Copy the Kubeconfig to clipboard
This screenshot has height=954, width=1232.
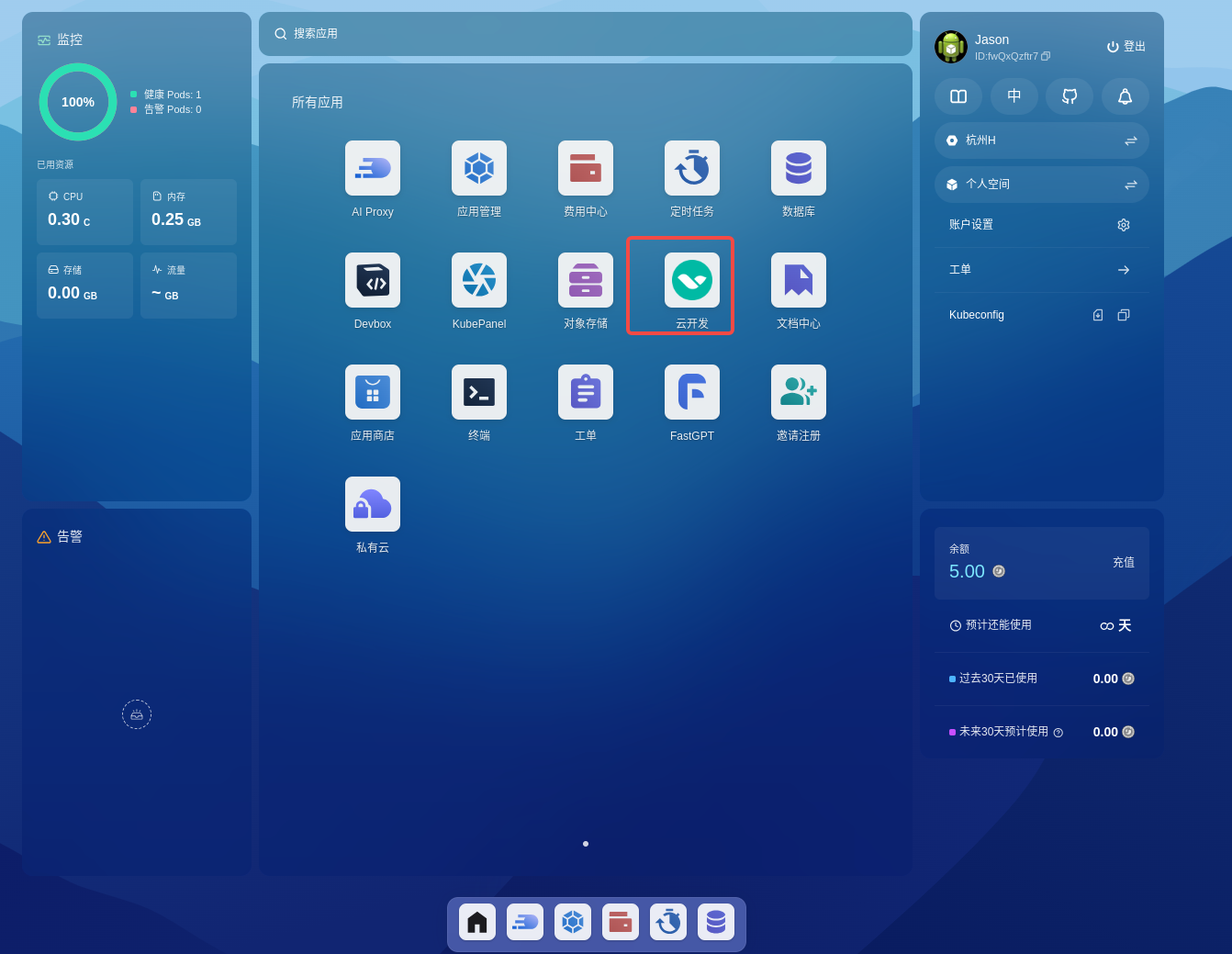pos(1123,315)
